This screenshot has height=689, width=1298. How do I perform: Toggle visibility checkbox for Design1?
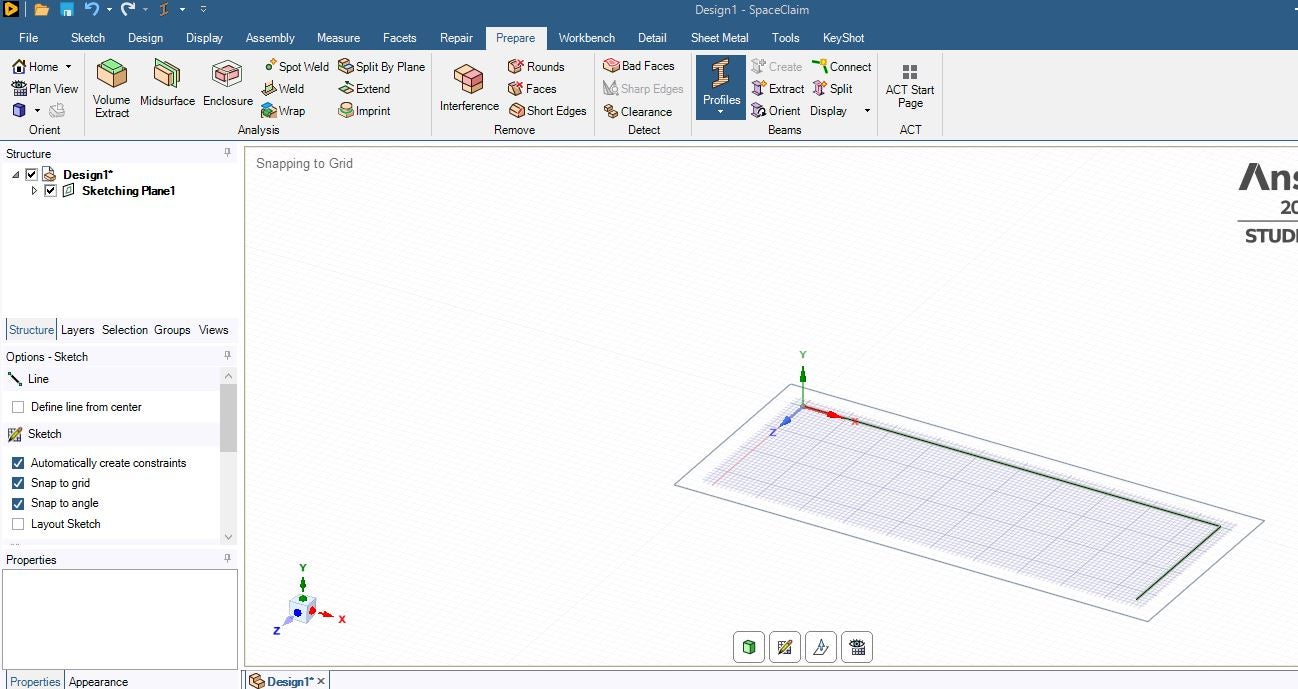click(31, 174)
